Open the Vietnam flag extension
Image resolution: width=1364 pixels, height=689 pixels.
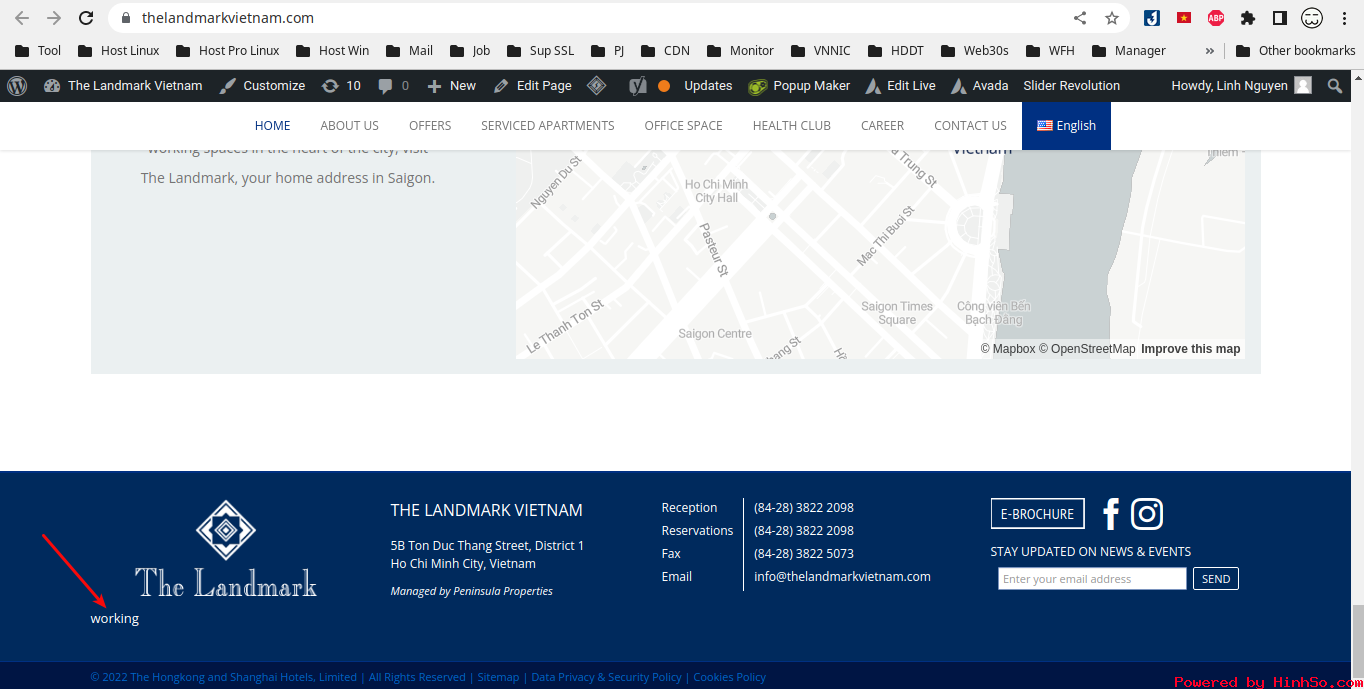pos(1184,18)
